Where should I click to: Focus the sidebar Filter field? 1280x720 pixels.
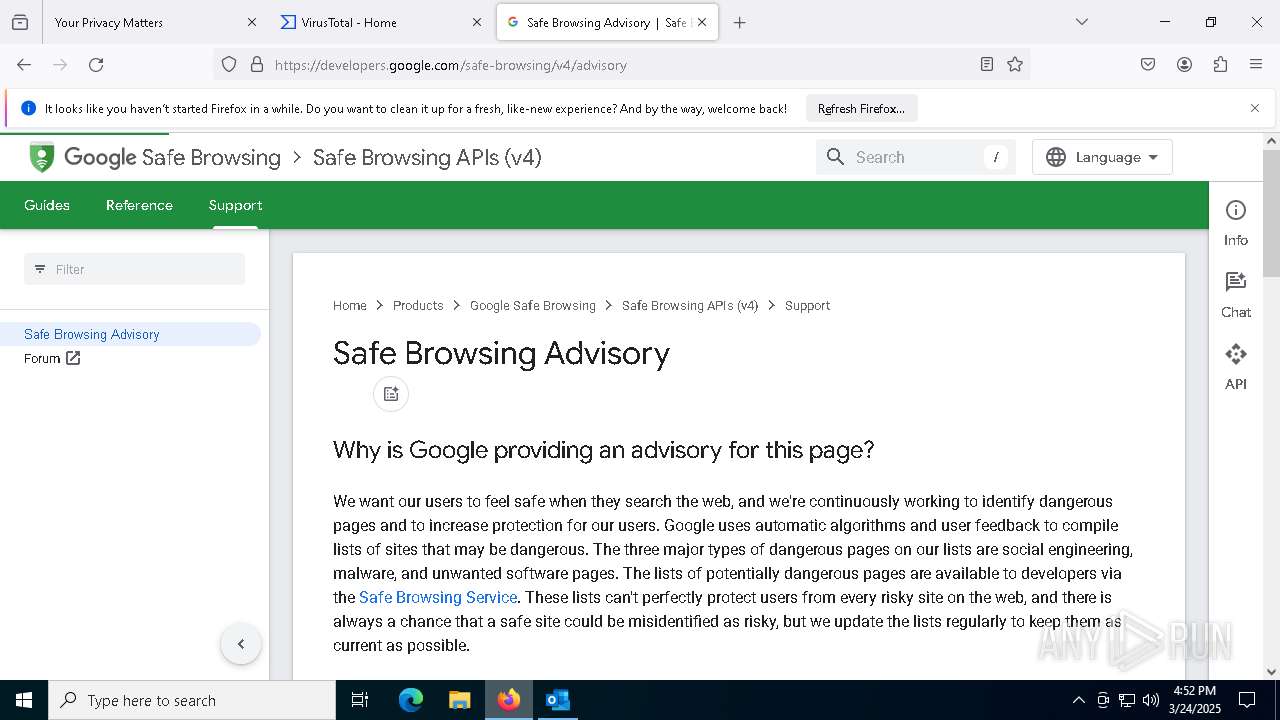134,269
